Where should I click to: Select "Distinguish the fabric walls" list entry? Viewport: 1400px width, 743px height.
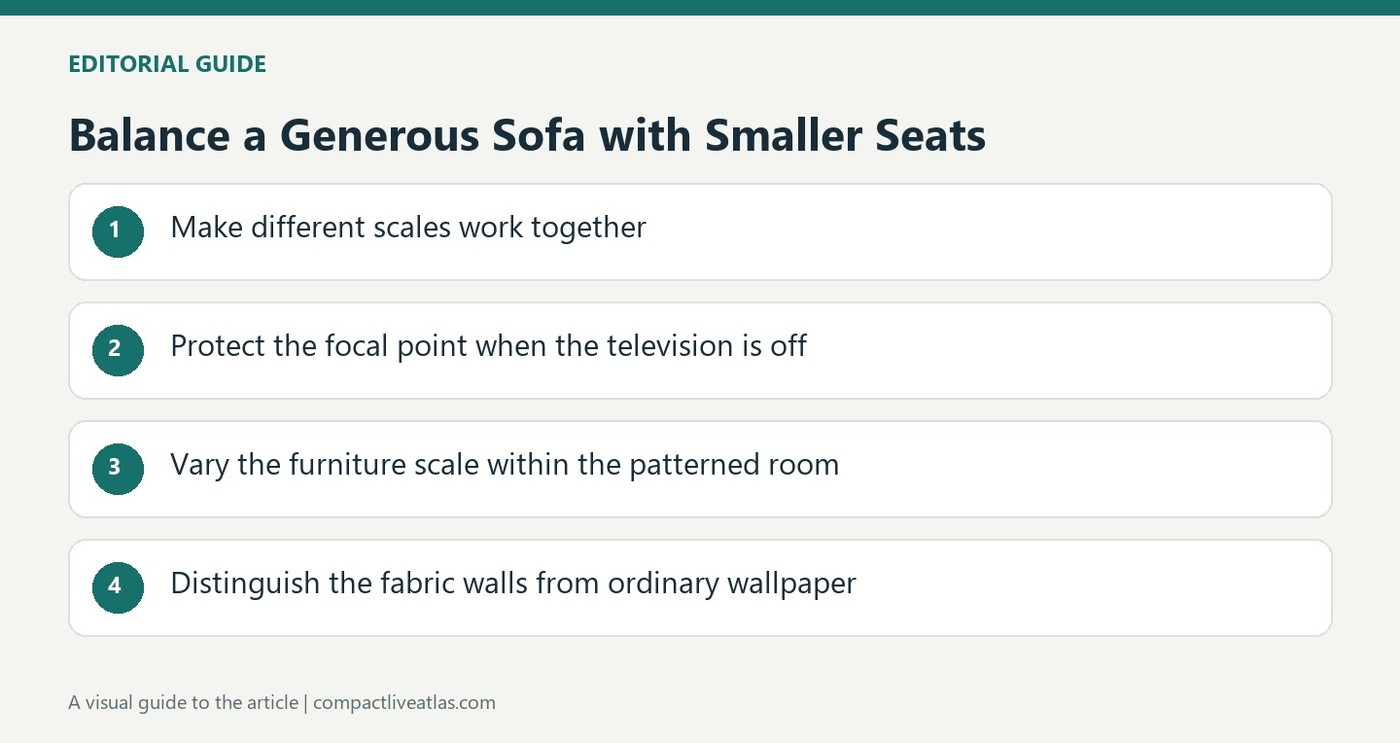pos(700,587)
